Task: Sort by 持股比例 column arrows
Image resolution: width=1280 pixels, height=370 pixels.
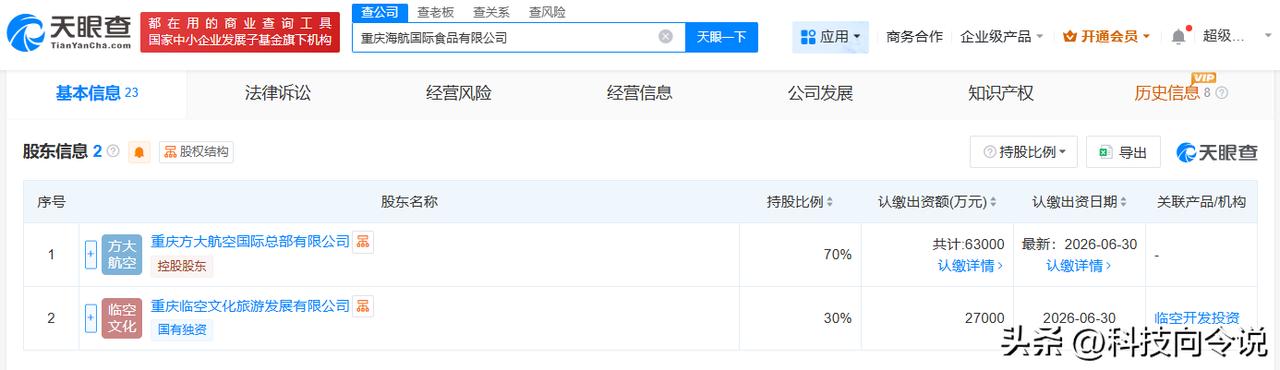Action: [x=830, y=202]
